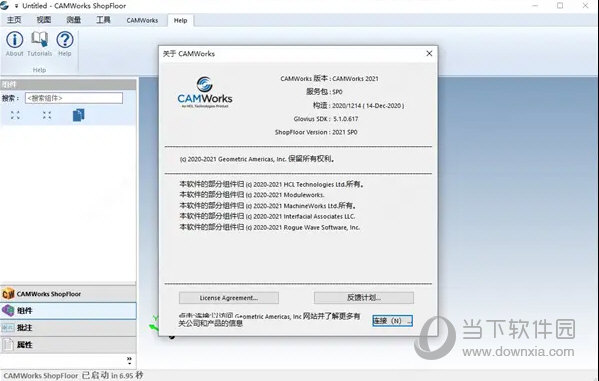Select the 组件 navigation pane

(68, 311)
